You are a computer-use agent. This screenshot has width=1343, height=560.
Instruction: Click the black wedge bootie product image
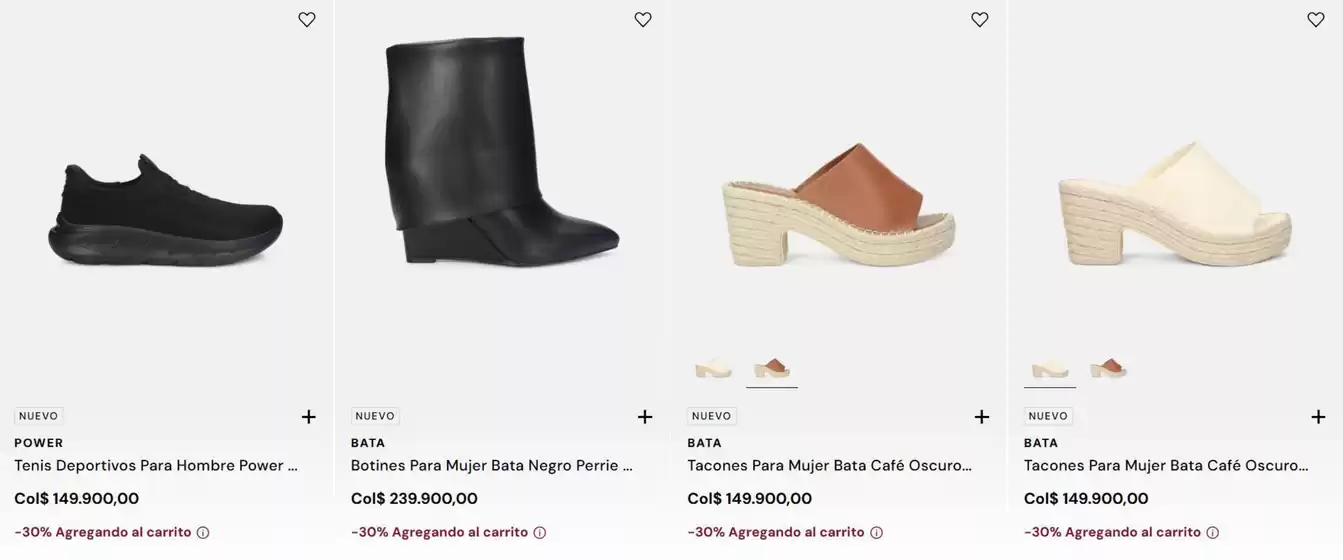(x=500, y=152)
